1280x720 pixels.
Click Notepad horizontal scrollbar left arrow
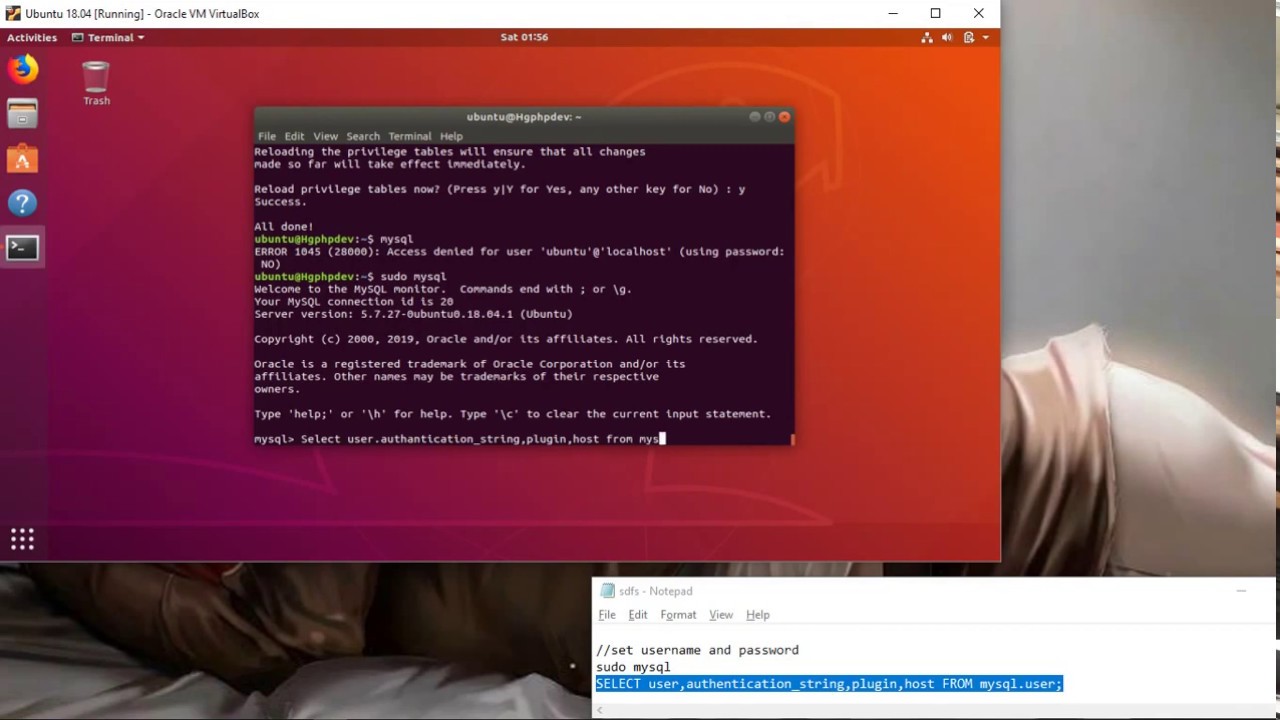tap(600, 710)
